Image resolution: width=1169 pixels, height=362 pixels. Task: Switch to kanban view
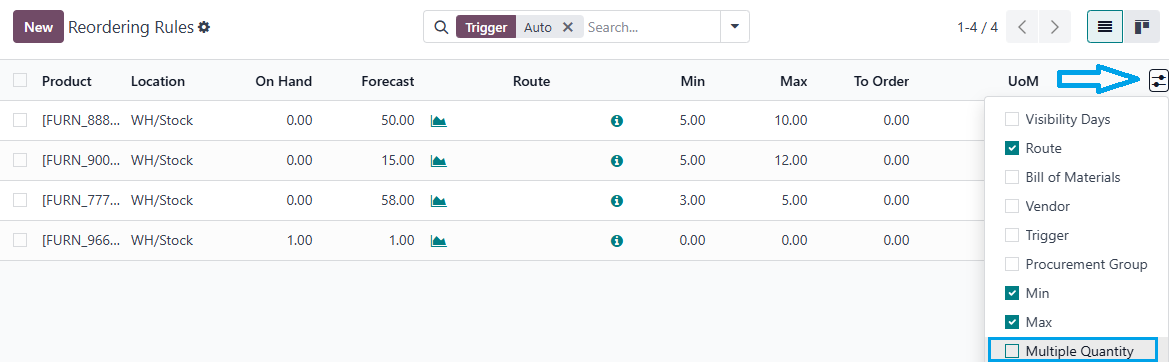click(1141, 27)
